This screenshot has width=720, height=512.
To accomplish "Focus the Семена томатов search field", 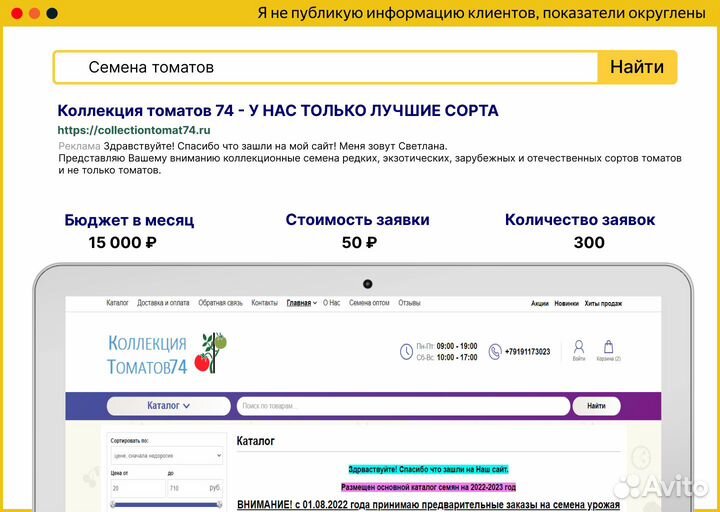I will point(326,68).
